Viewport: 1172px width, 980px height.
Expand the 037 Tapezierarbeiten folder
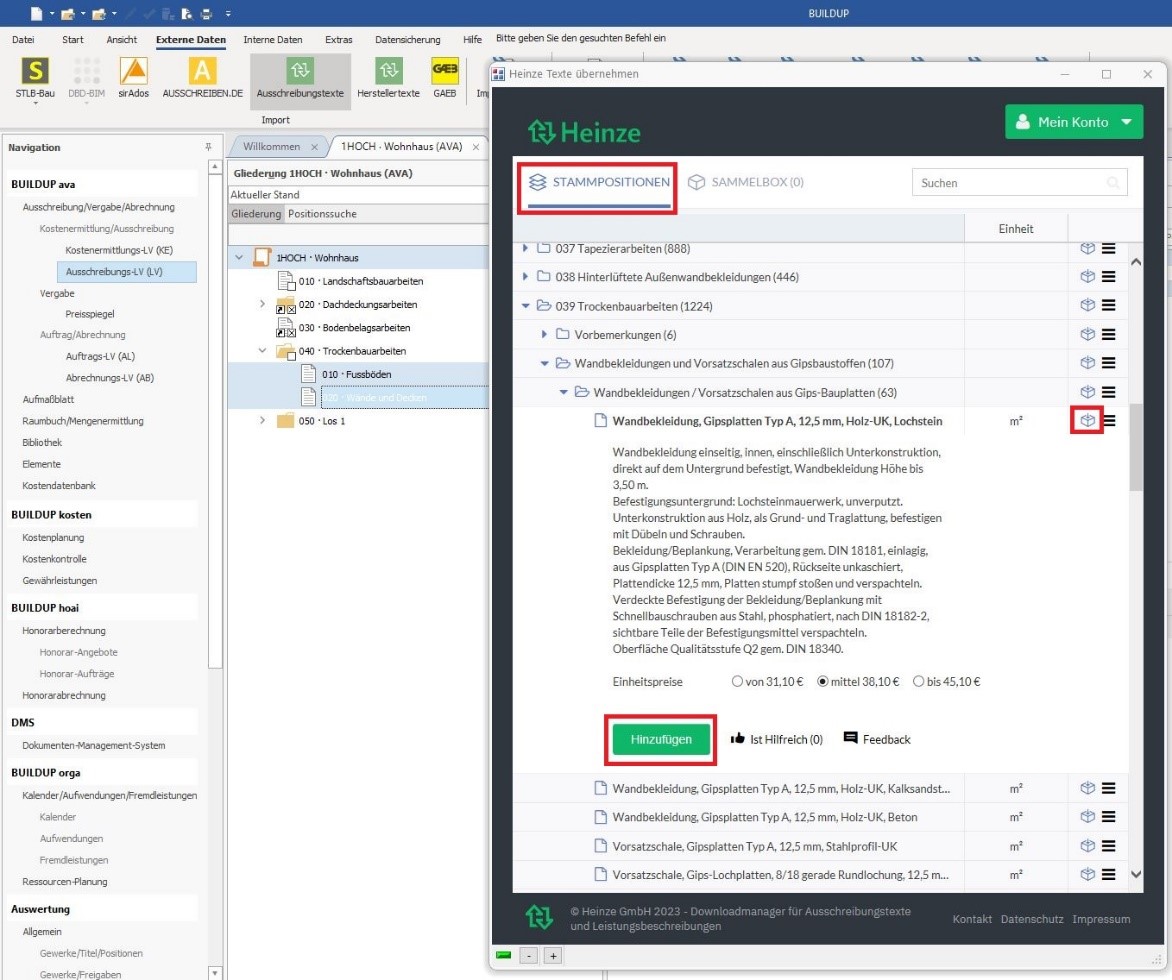click(525, 247)
